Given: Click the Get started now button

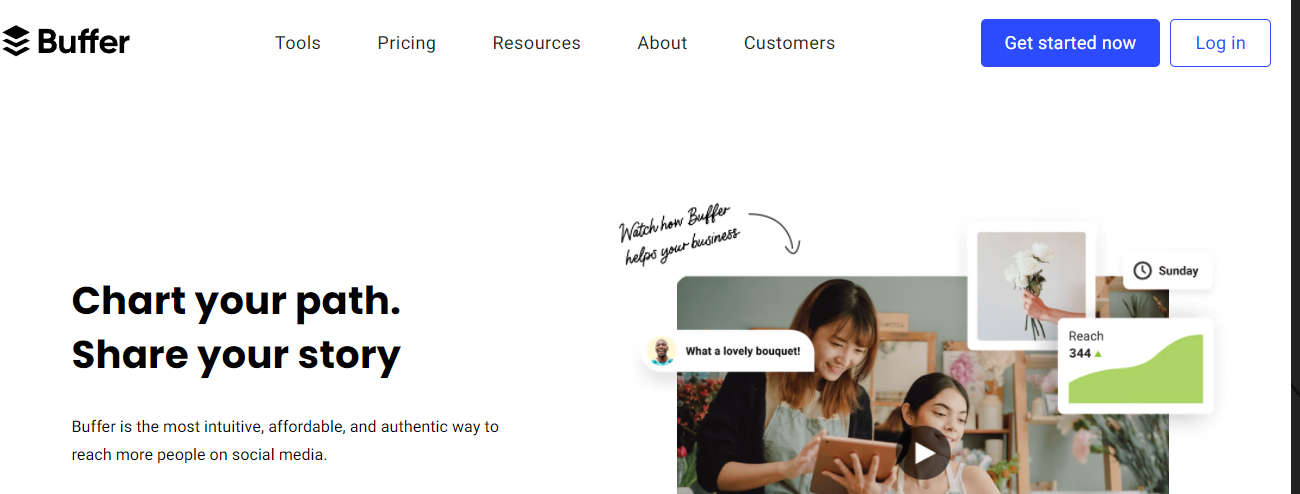Looking at the screenshot, I should 1070,43.
